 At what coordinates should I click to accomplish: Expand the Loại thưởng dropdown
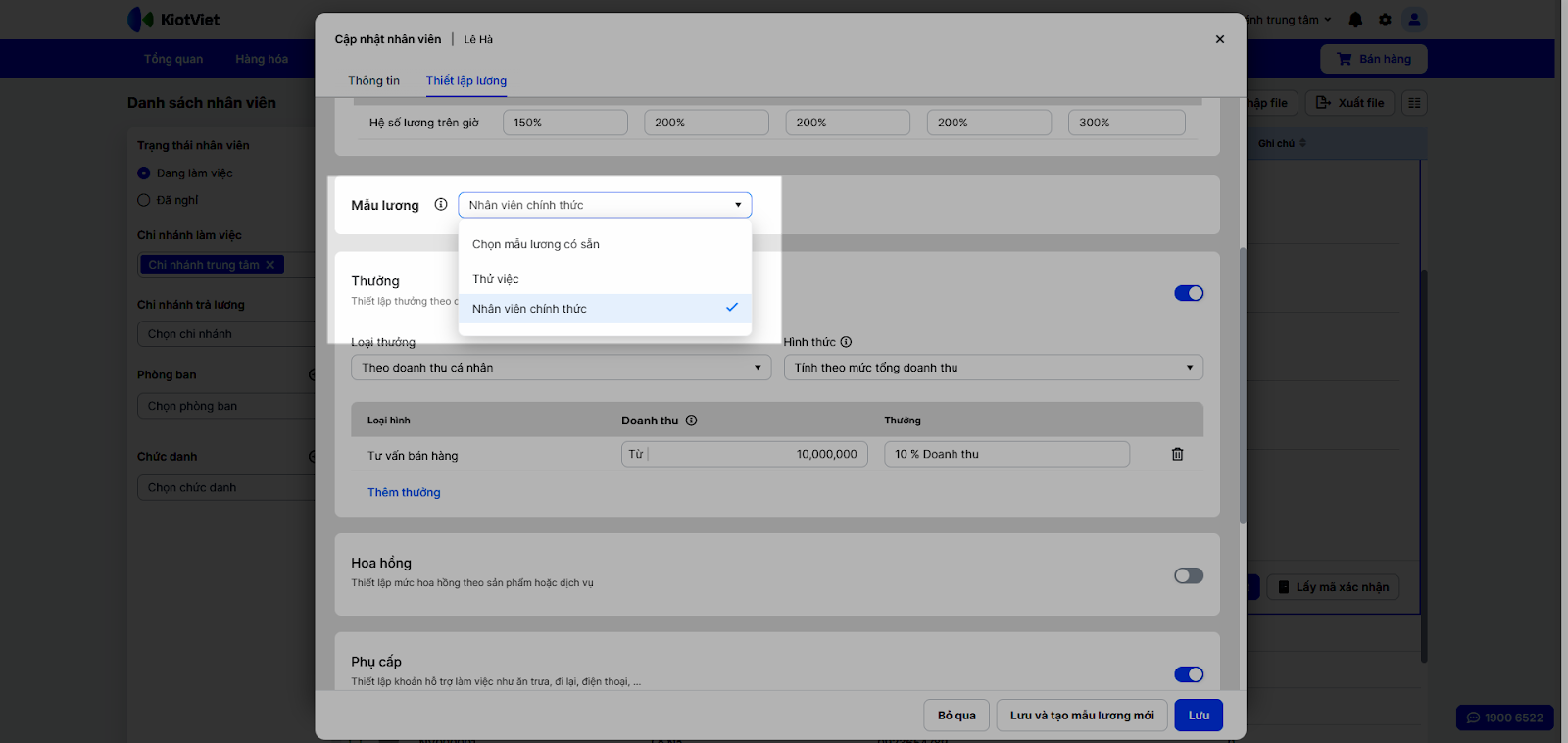tap(561, 368)
